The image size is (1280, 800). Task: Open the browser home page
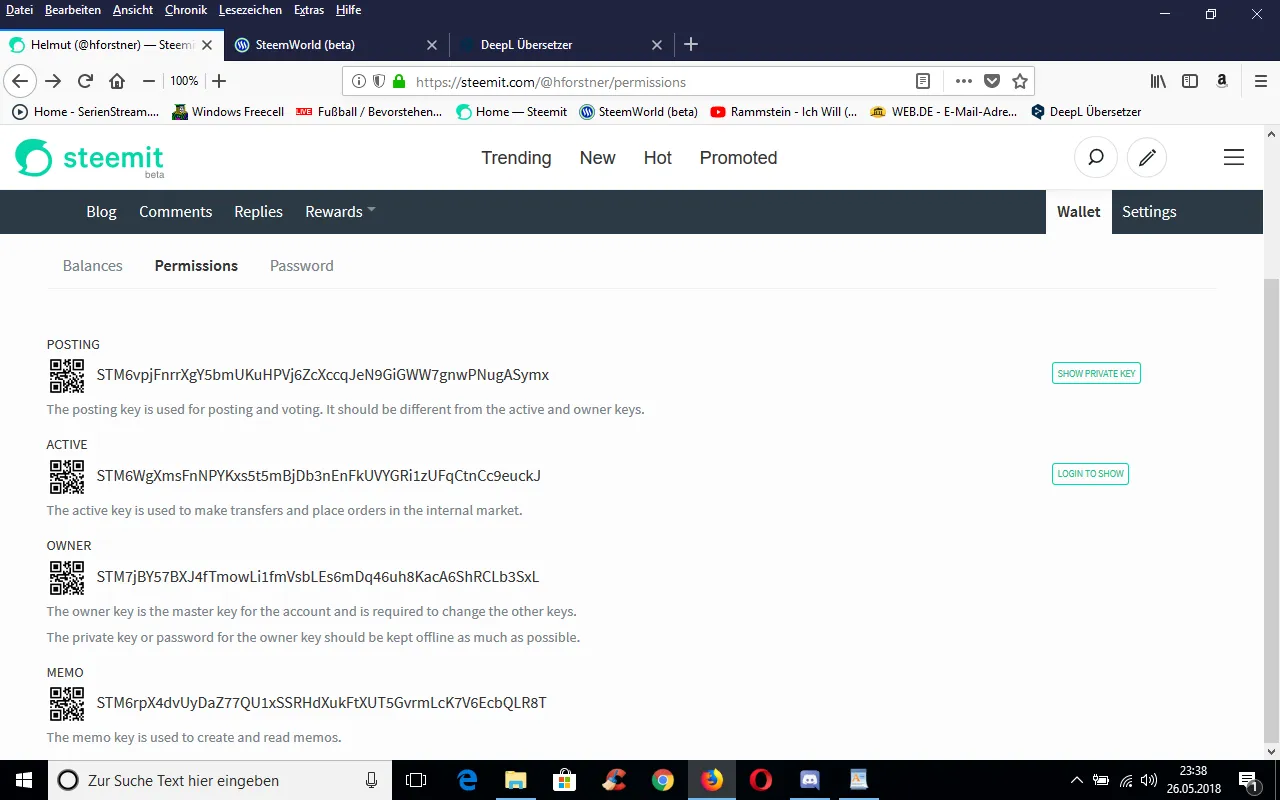tap(117, 81)
